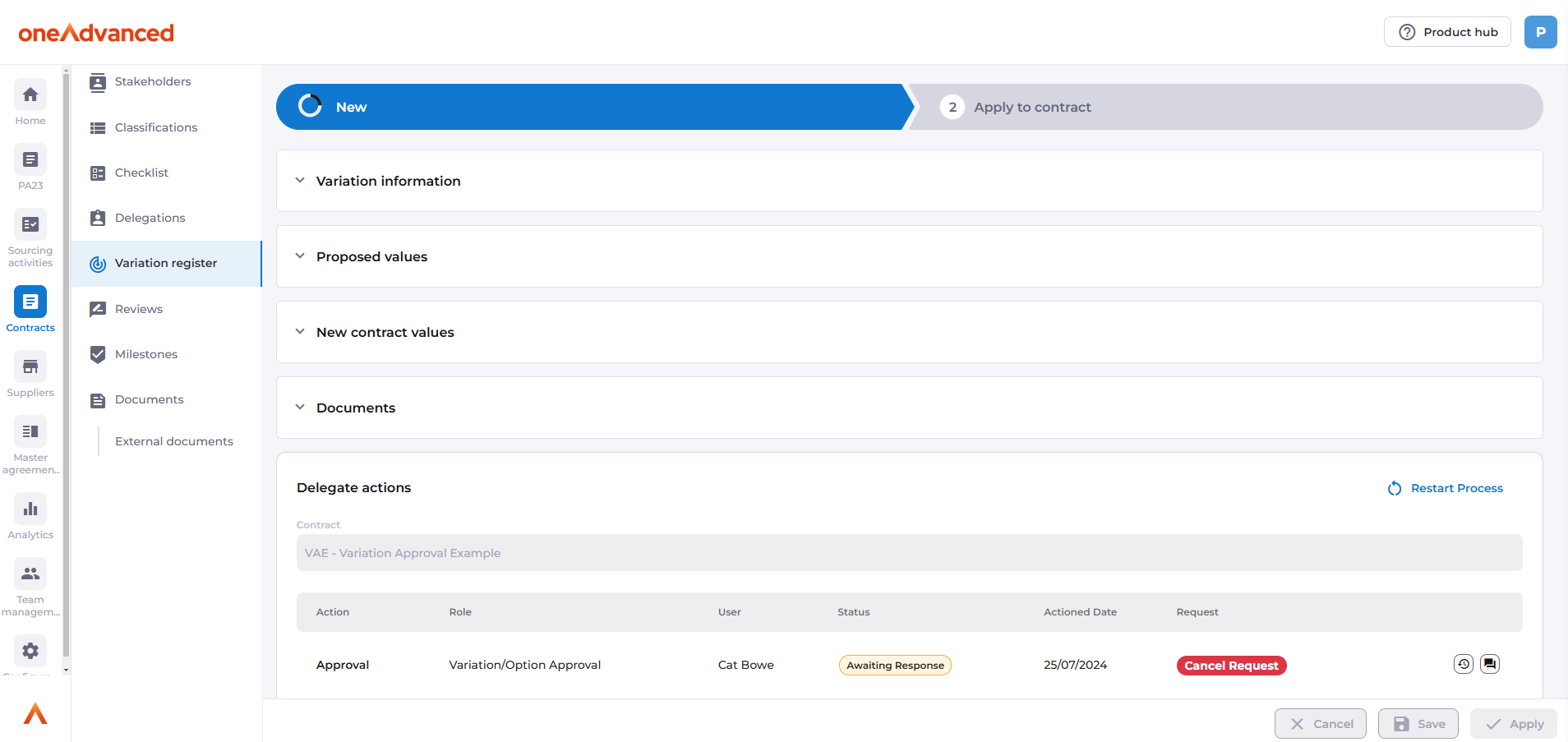Open the External documents submenu item

(x=174, y=441)
